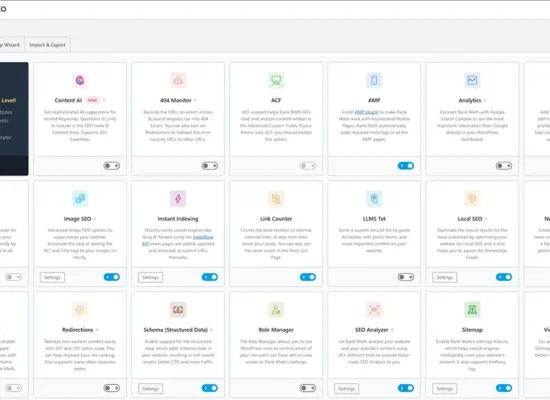Click the 'ACF' card title

pyautogui.click(x=276, y=100)
